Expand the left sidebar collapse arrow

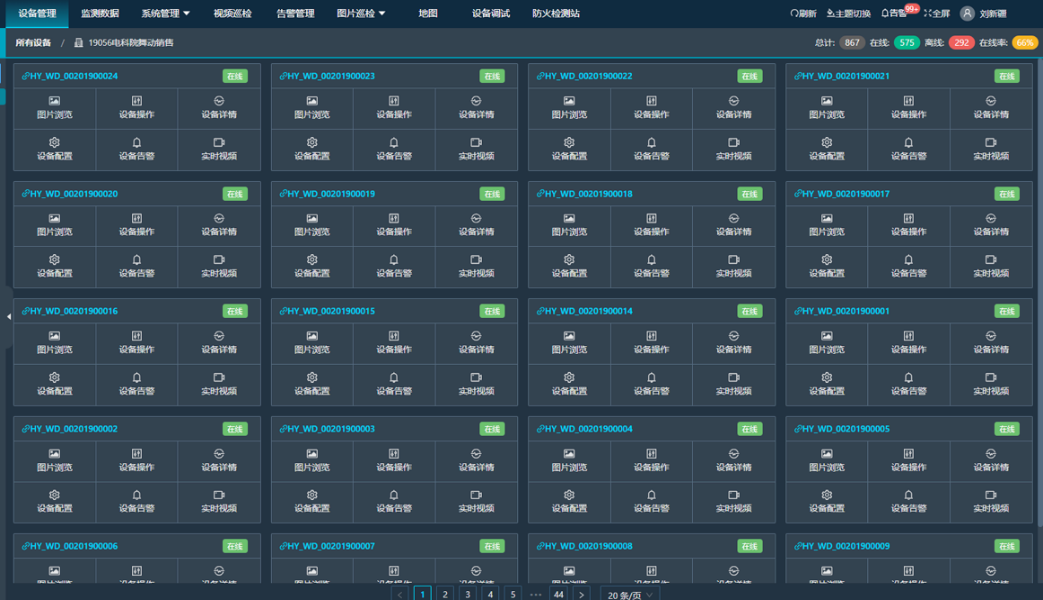pos(8,317)
